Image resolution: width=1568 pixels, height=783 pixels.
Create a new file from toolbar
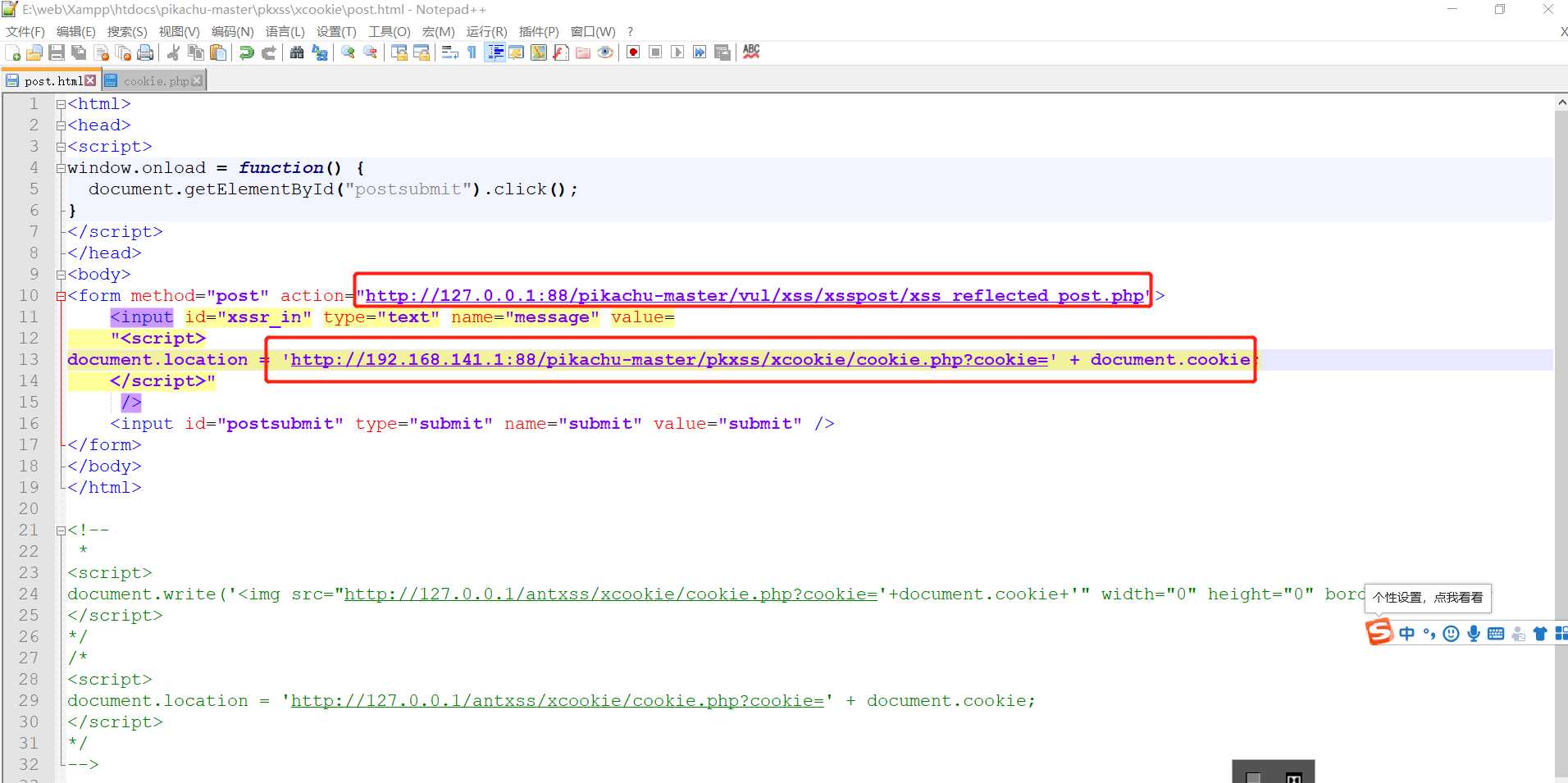(13, 52)
